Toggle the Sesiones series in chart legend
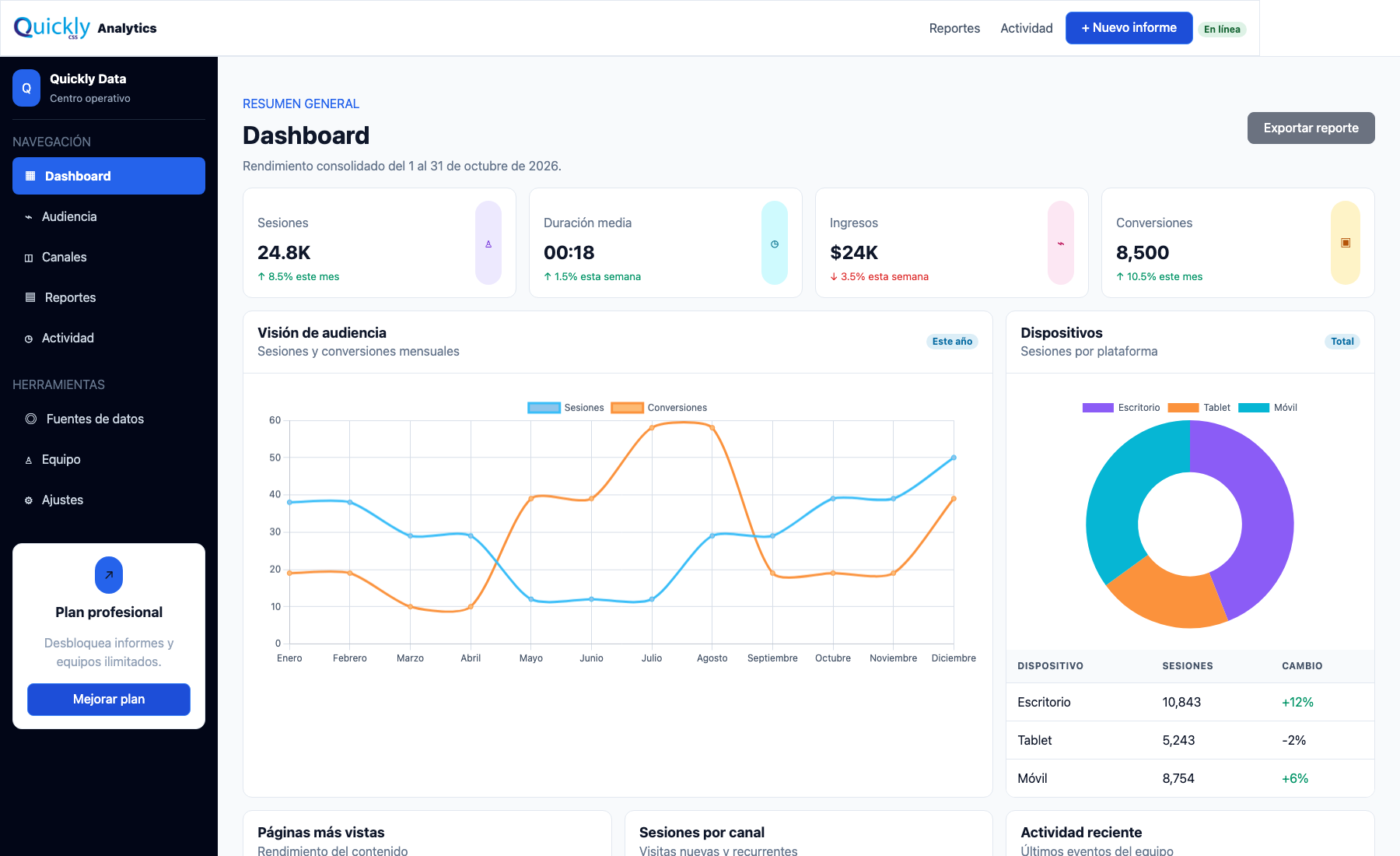This screenshot has width=1400, height=856. (565, 408)
